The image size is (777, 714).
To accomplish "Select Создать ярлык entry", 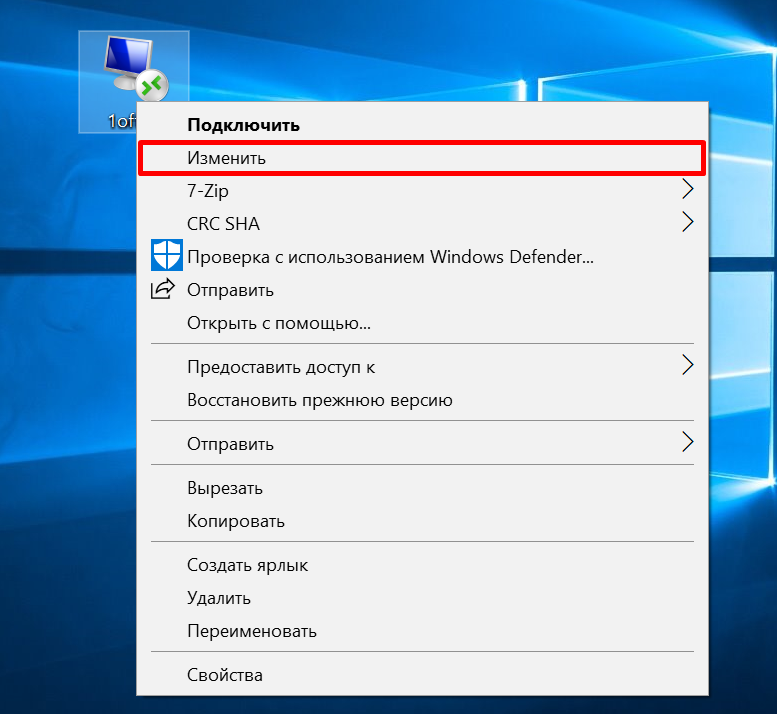I will [x=422, y=565].
